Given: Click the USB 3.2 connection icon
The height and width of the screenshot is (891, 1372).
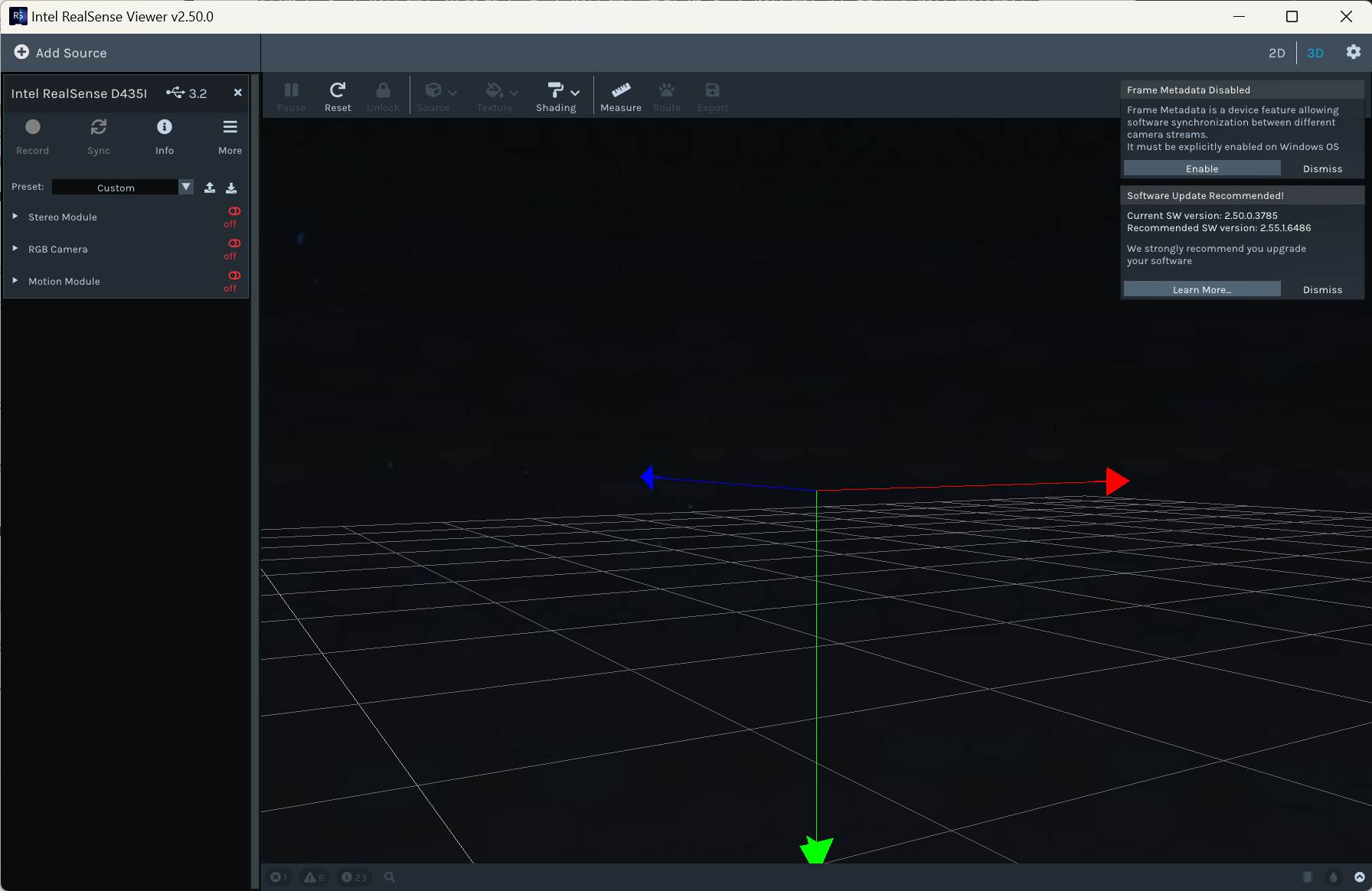Looking at the screenshot, I should pos(175,93).
